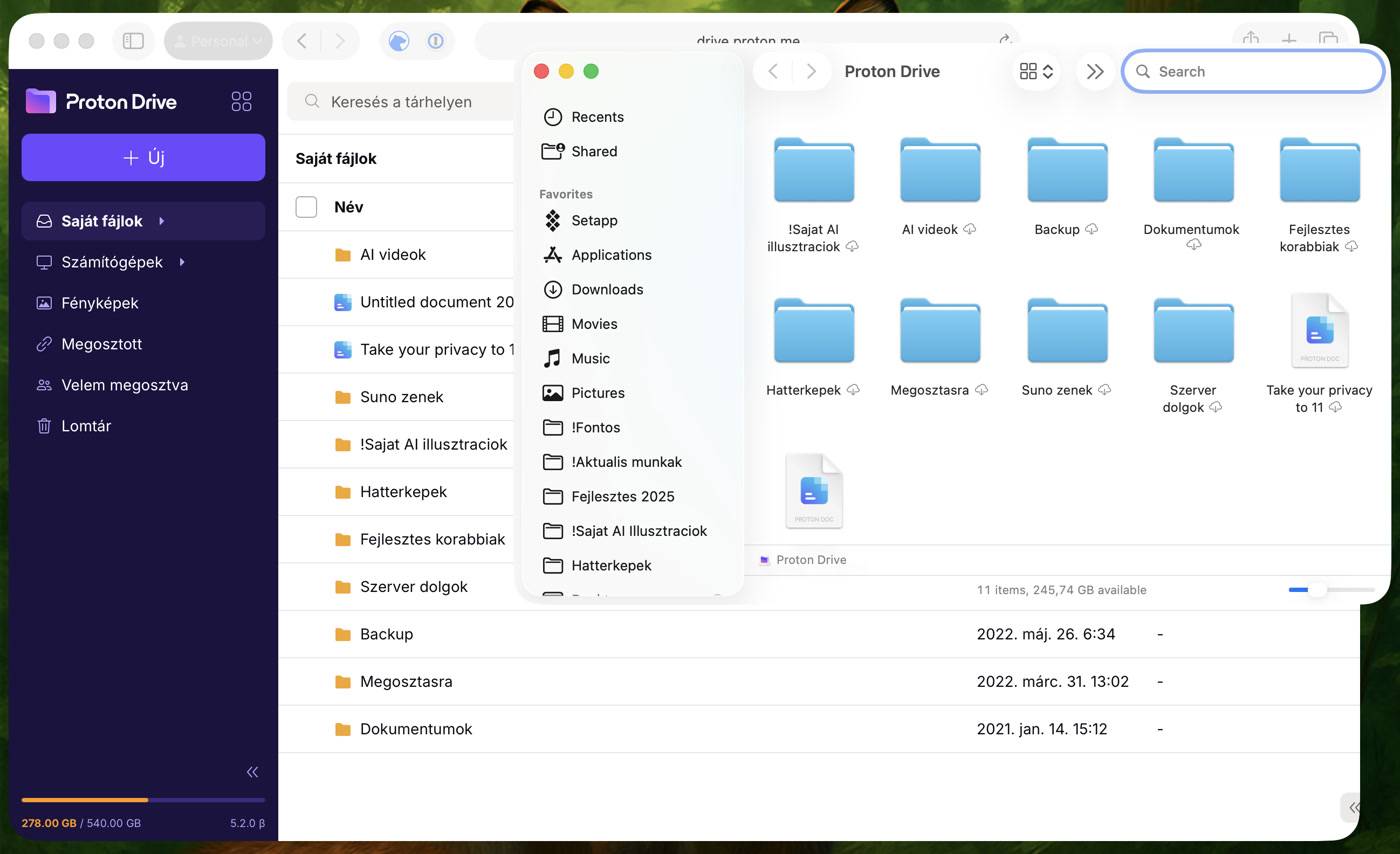
Task: Click the Finder Search field
Action: tap(1253, 71)
